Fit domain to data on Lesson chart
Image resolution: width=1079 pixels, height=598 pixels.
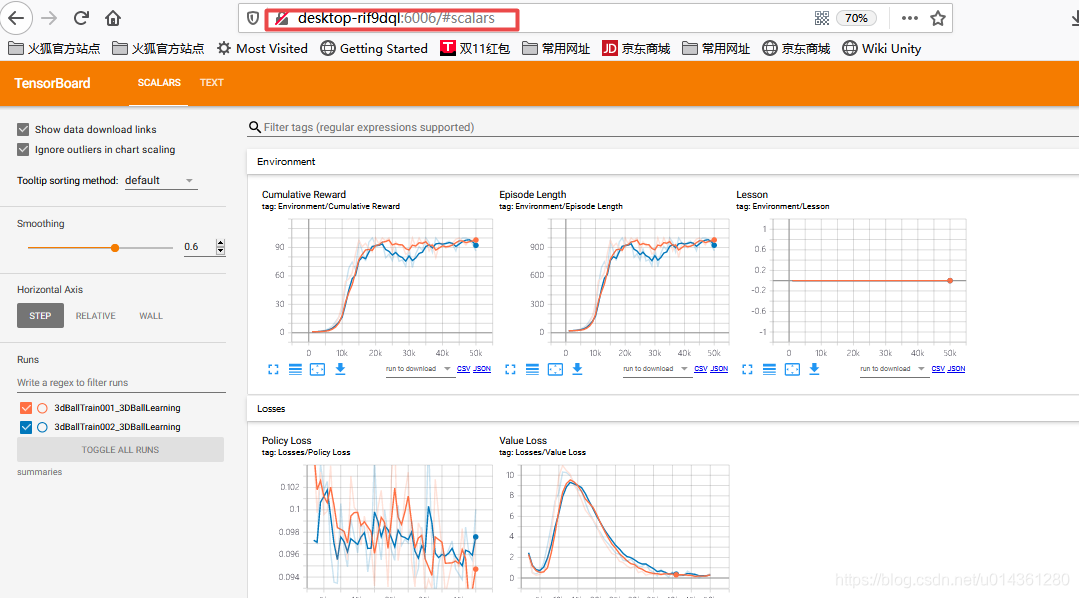click(792, 370)
